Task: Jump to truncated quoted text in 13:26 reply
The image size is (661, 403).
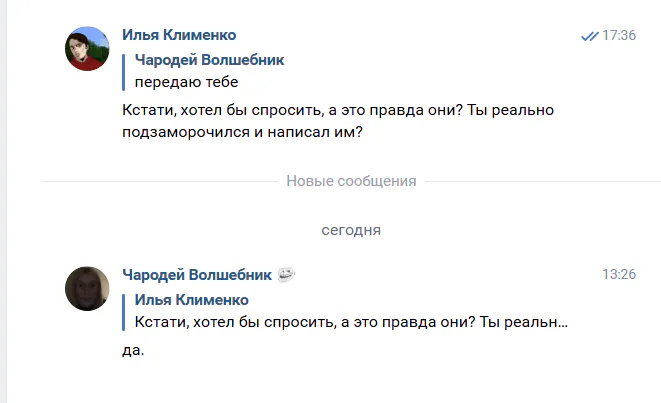Action: (351, 322)
